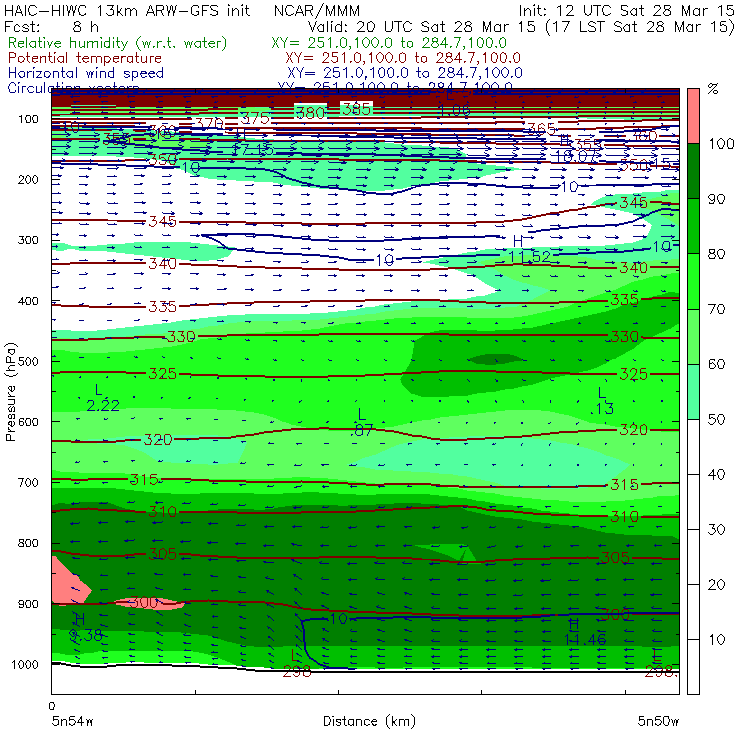Click the '380' potential temperature contour label
The width and height of the screenshot is (740, 740).
[310, 113]
